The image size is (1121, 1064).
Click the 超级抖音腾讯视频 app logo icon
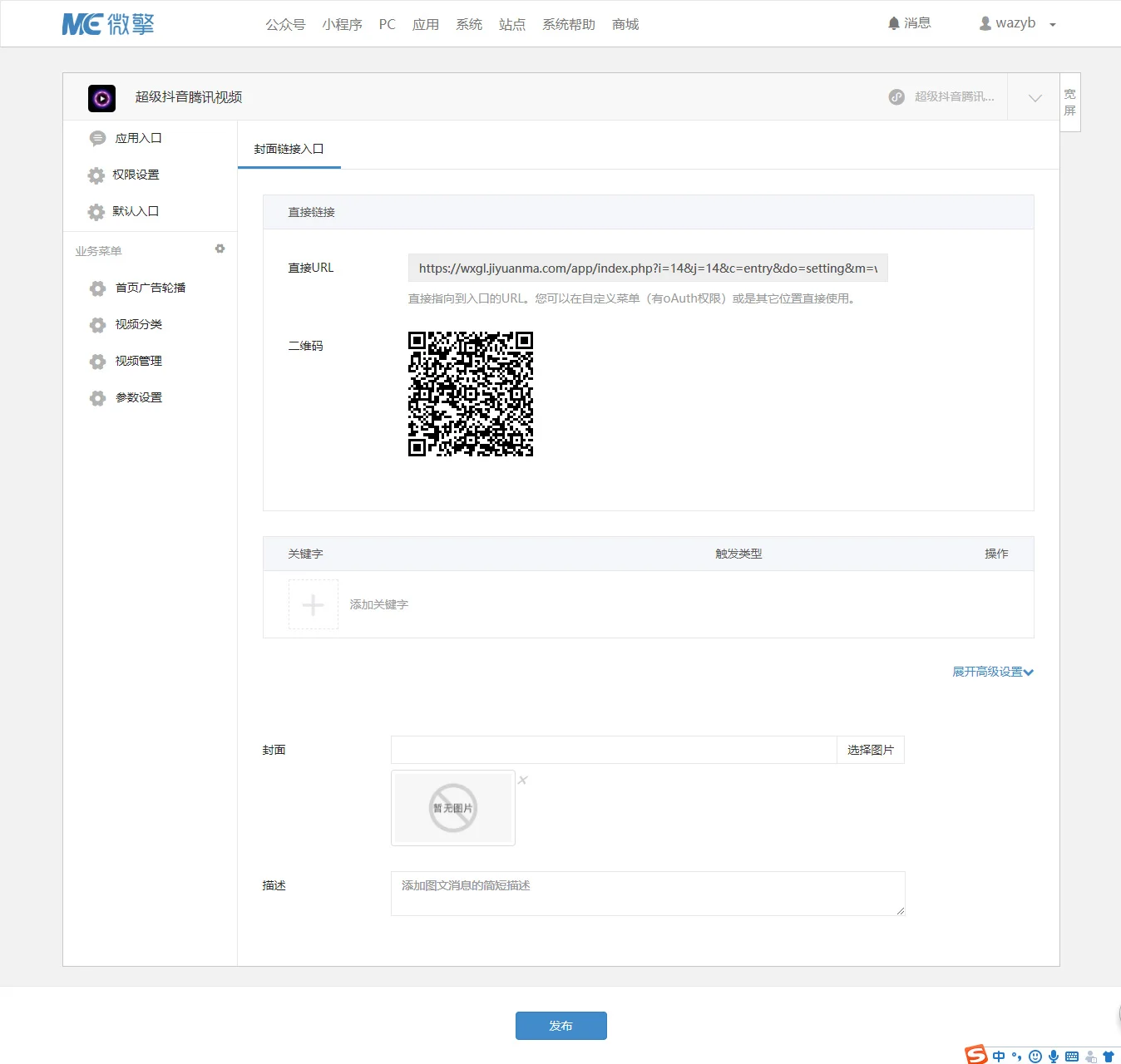[101, 98]
